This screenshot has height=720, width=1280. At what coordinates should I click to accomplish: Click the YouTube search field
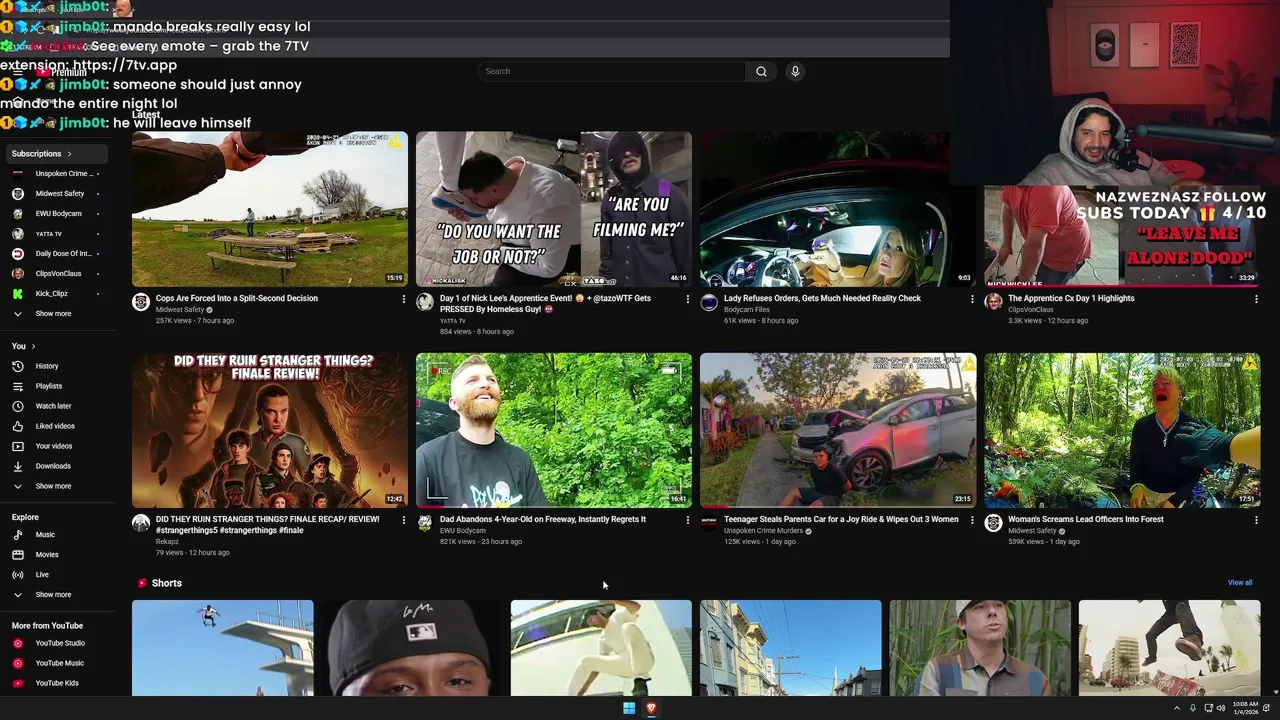click(x=611, y=71)
